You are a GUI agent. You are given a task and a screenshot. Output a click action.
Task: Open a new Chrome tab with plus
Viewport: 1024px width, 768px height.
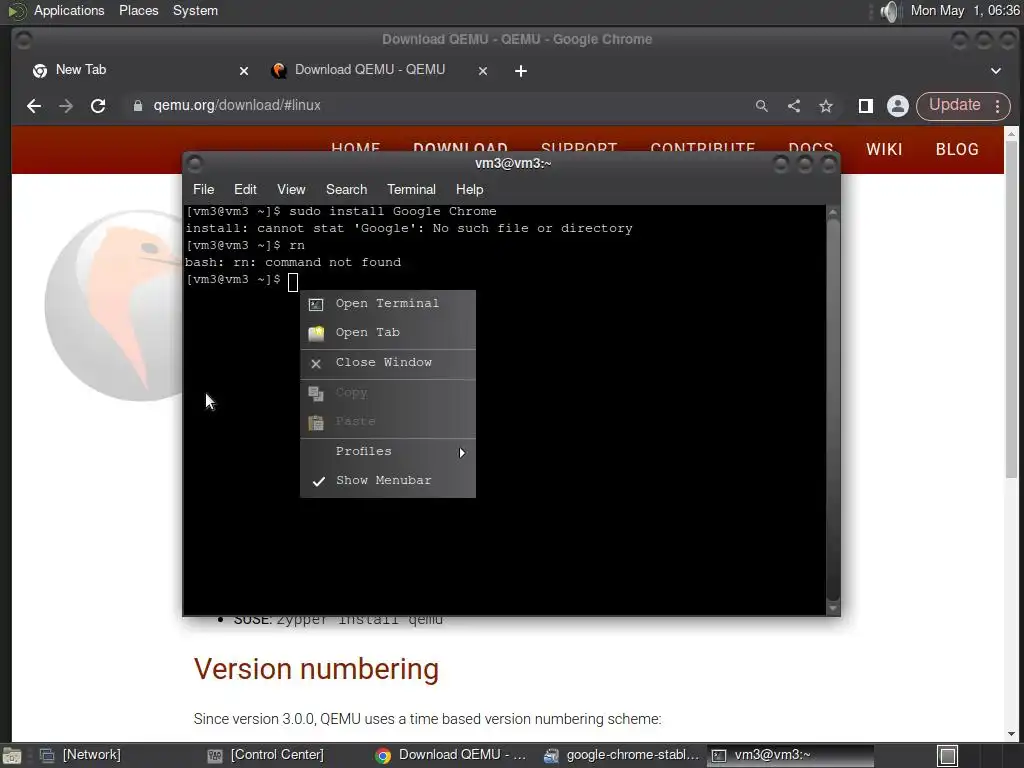pyautogui.click(x=520, y=71)
